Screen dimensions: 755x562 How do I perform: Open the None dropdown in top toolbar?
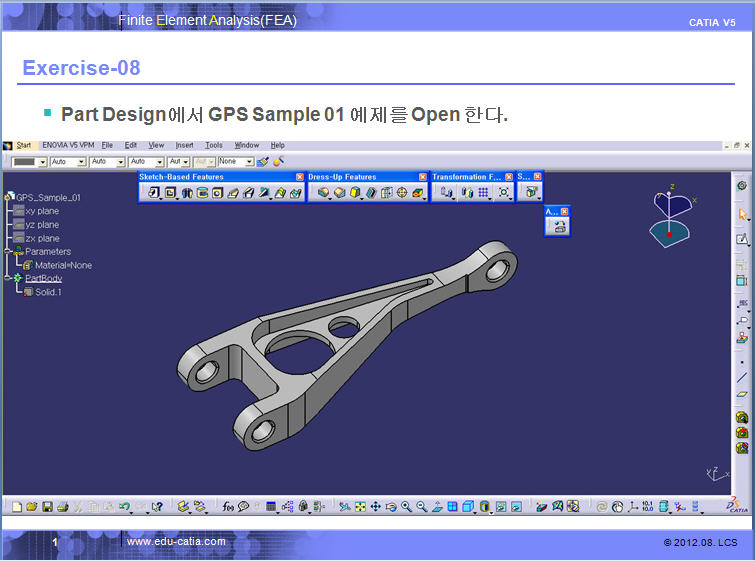(248, 162)
